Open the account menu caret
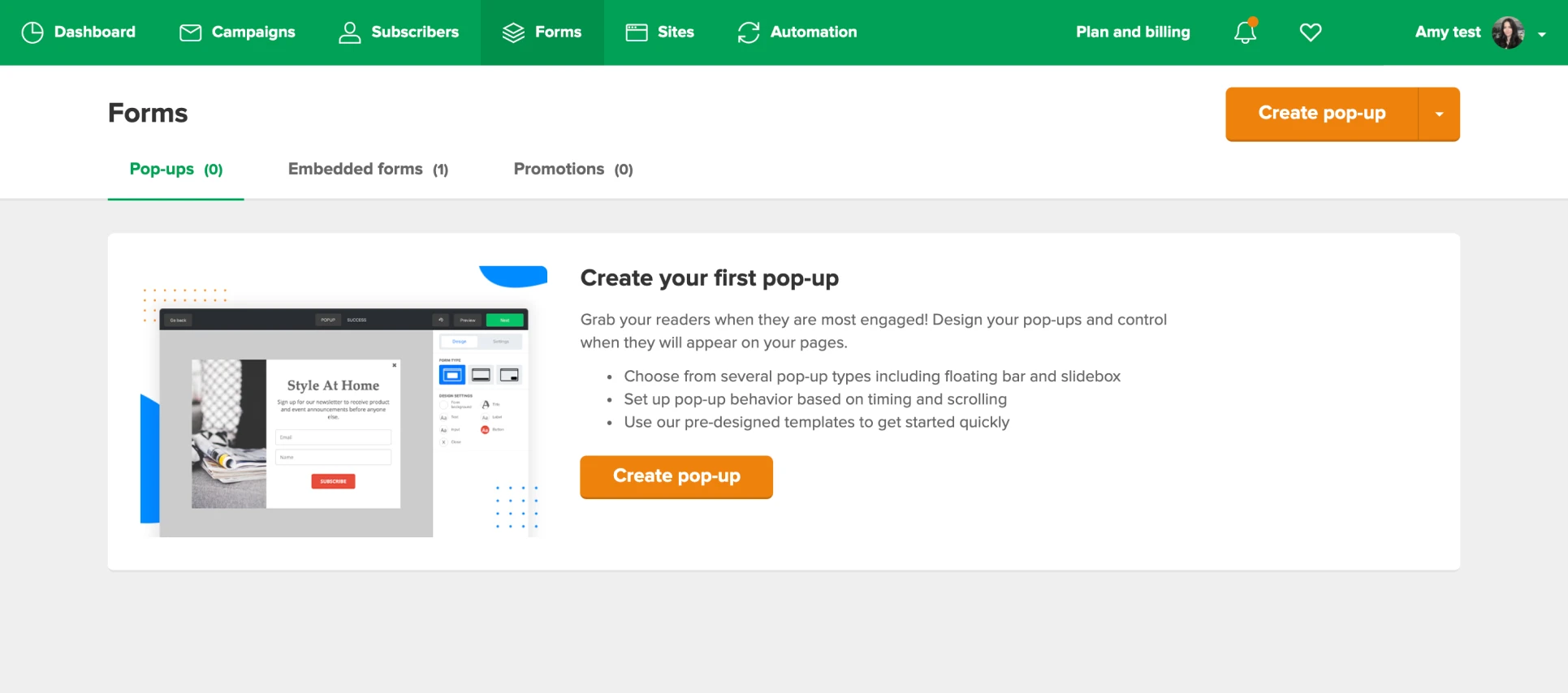The image size is (1568, 693). coord(1541,34)
